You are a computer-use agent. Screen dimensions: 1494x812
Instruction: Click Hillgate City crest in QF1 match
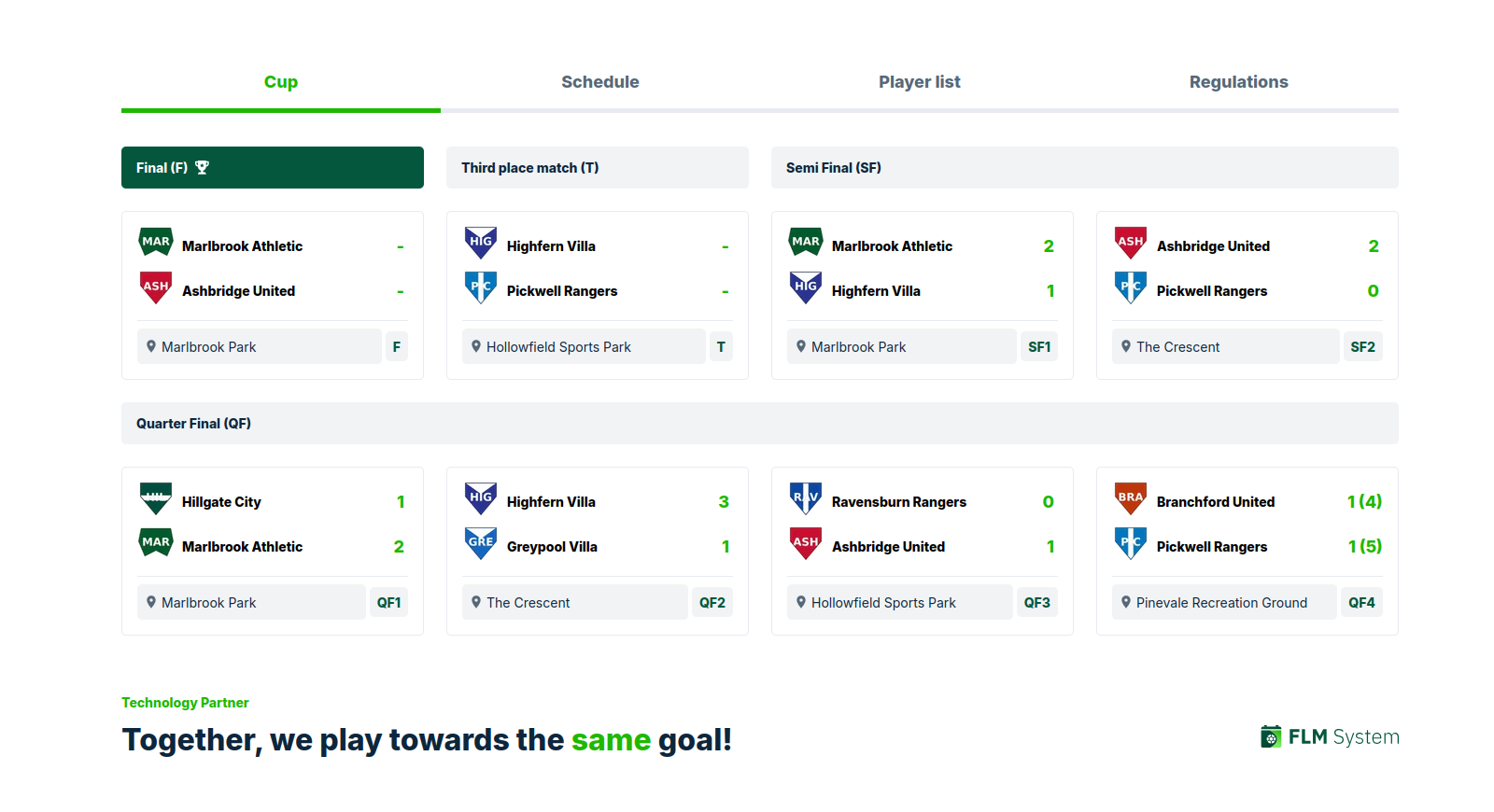point(156,498)
